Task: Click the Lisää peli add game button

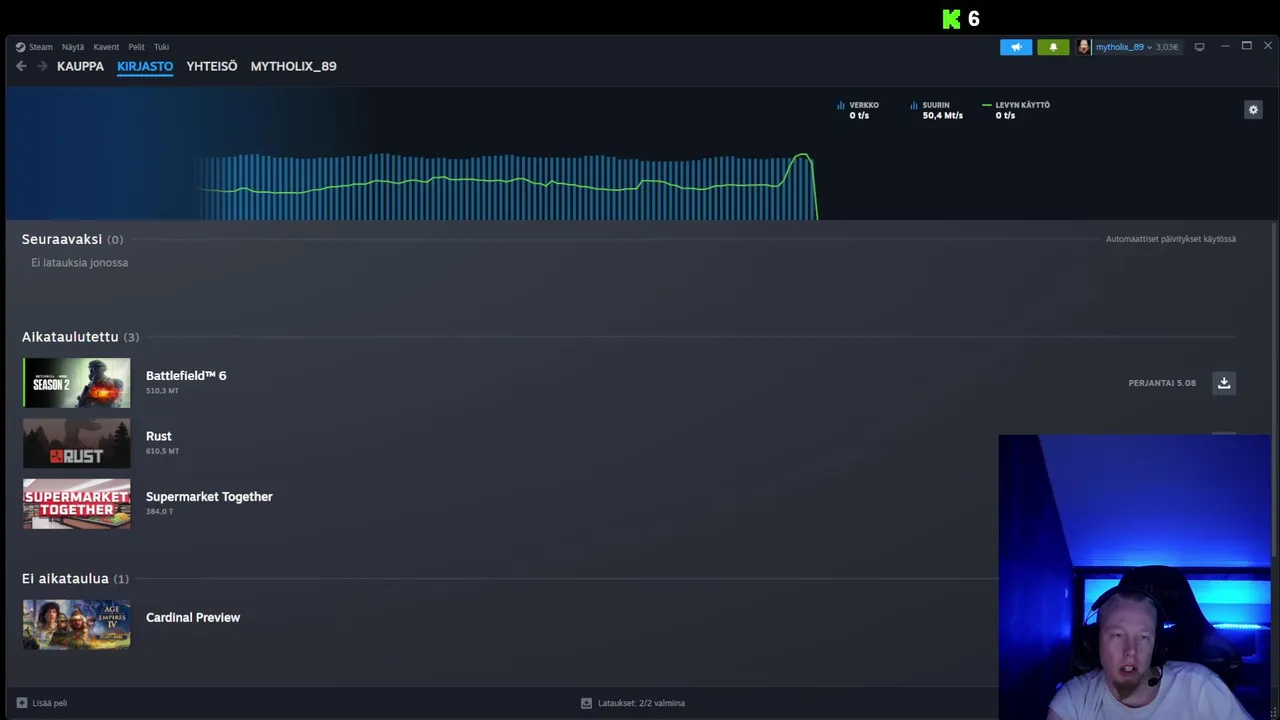Action: (x=42, y=703)
